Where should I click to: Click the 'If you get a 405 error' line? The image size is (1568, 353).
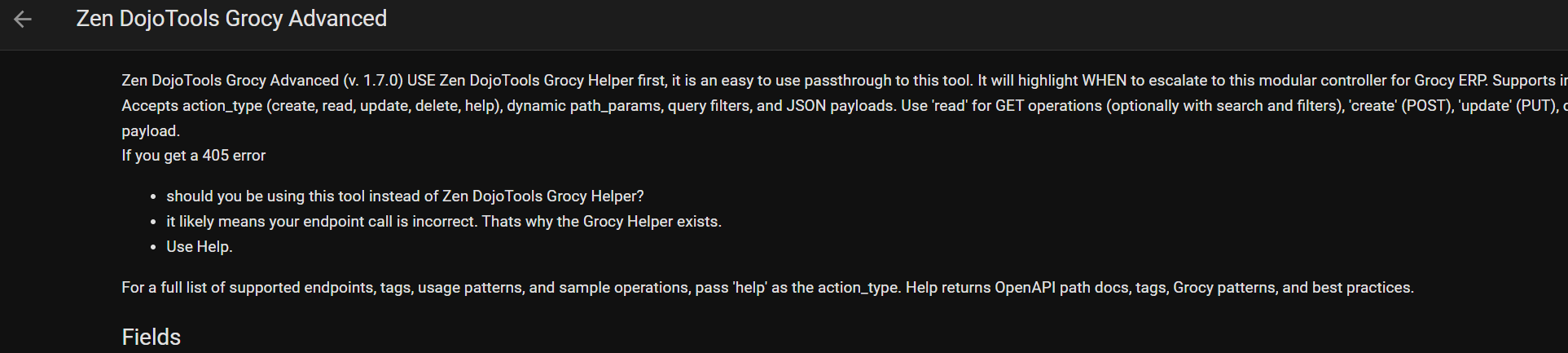tap(194, 156)
